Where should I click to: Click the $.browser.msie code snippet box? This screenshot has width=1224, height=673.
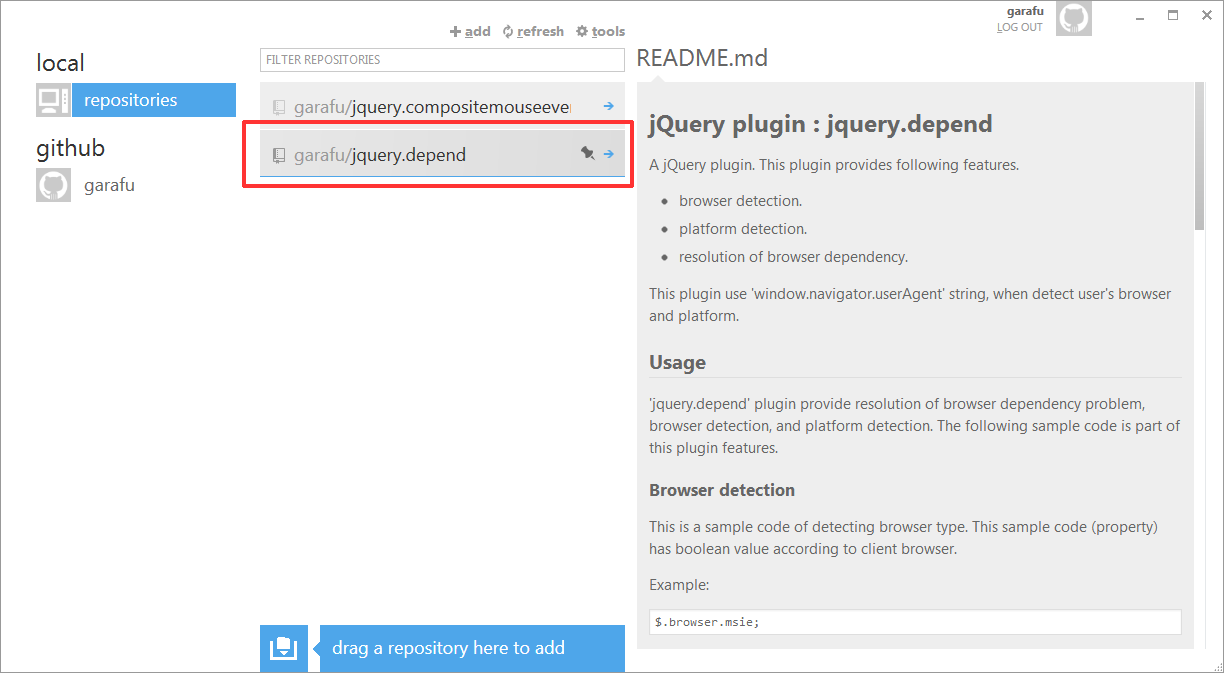tap(914, 621)
